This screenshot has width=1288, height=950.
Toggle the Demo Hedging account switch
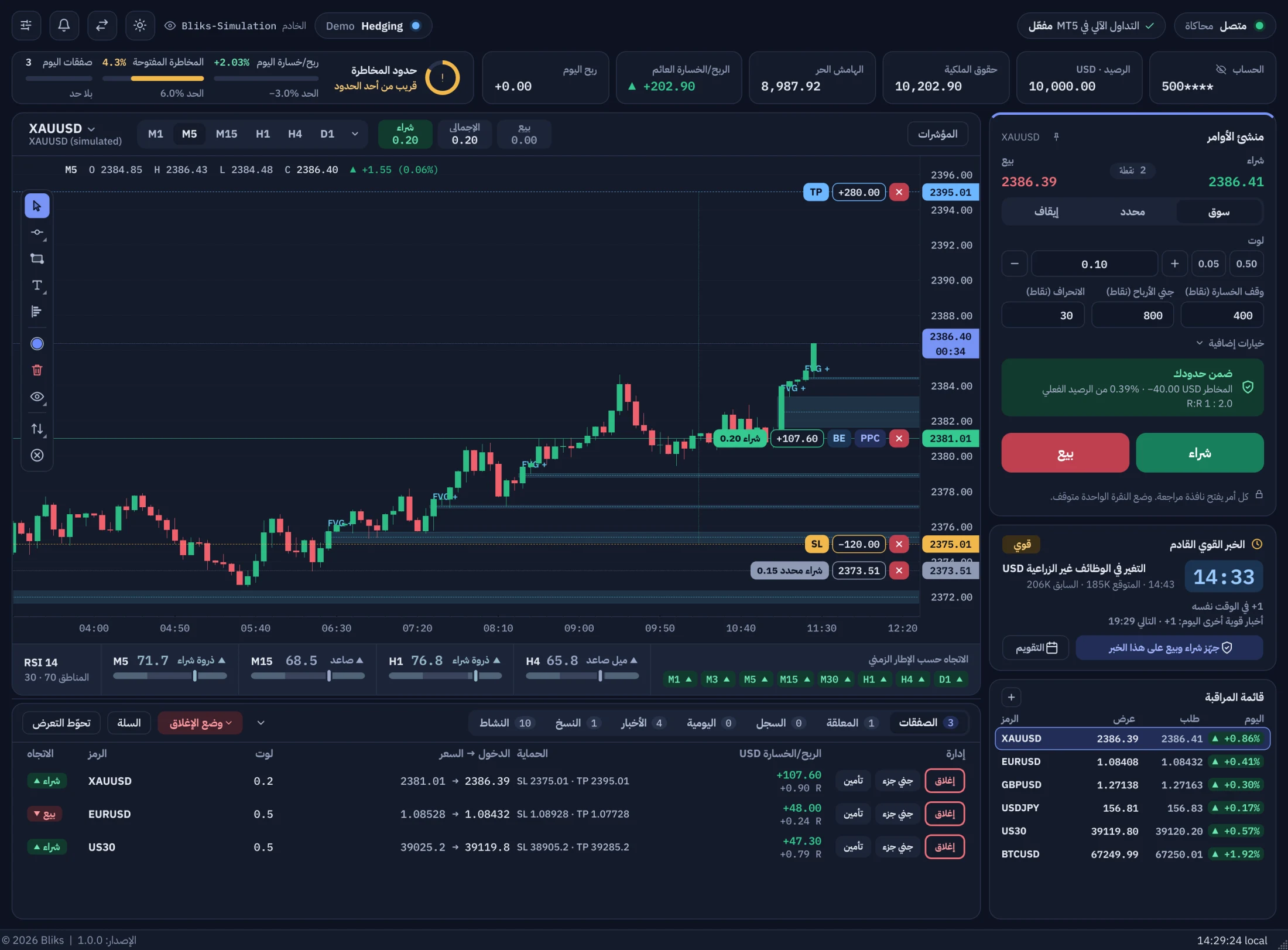point(374,26)
